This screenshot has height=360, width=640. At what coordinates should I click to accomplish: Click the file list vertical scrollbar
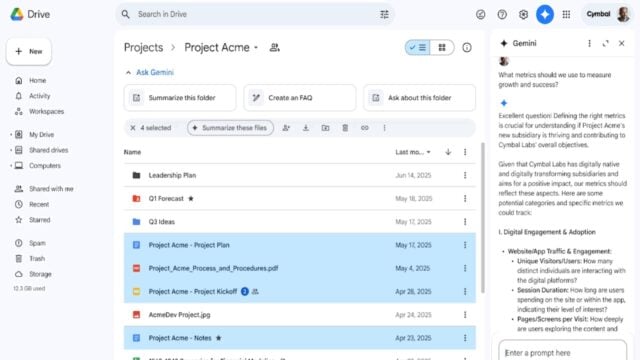pyautogui.click(x=482, y=218)
